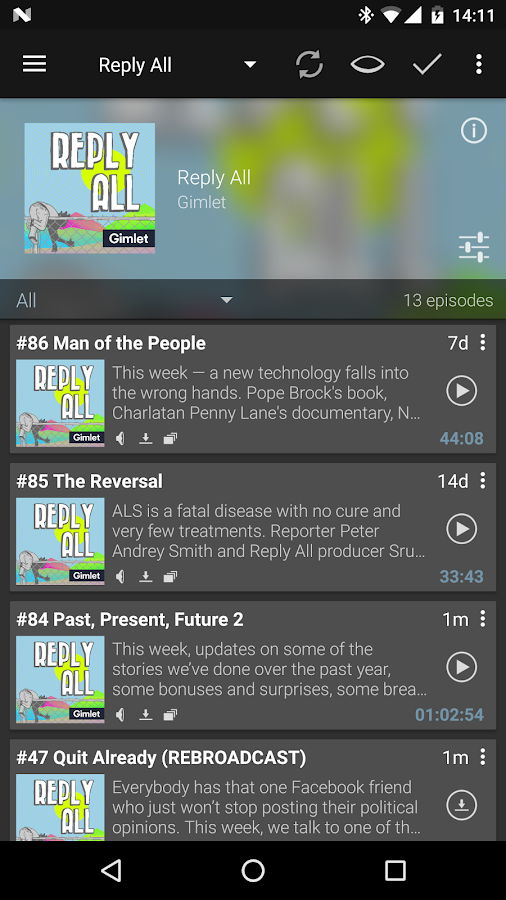Play episode #86 Man of the People
The height and width of the screenshot is (900, 506).
462,390
